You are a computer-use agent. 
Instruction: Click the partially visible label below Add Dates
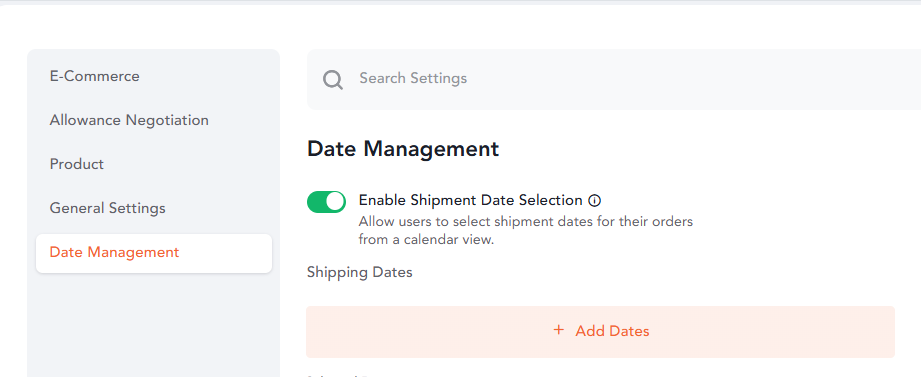(x=335, y=375)
